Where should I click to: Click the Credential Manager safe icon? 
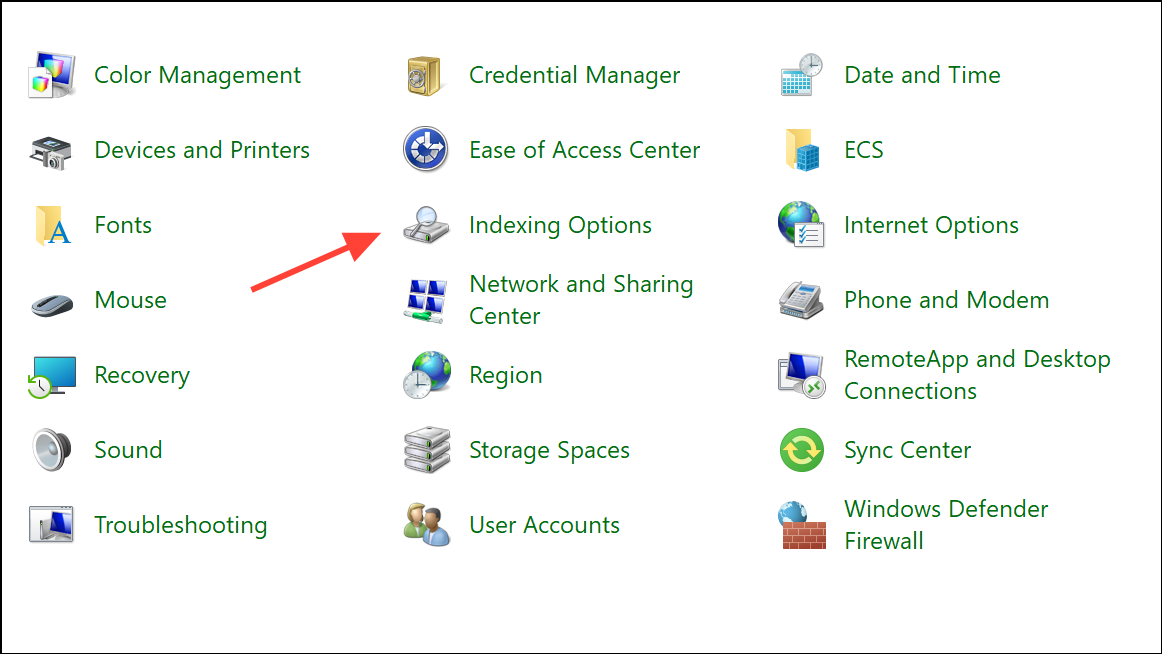[425, 75]
